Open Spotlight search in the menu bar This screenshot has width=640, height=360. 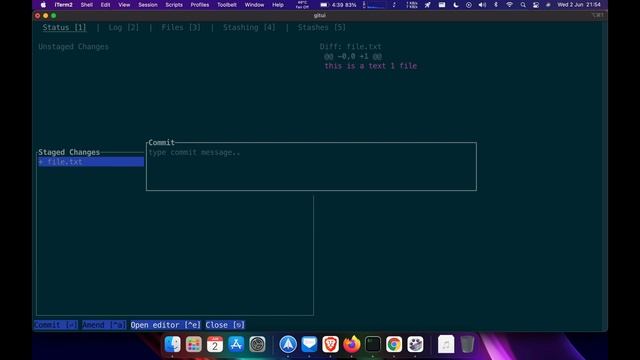(523, 5)
